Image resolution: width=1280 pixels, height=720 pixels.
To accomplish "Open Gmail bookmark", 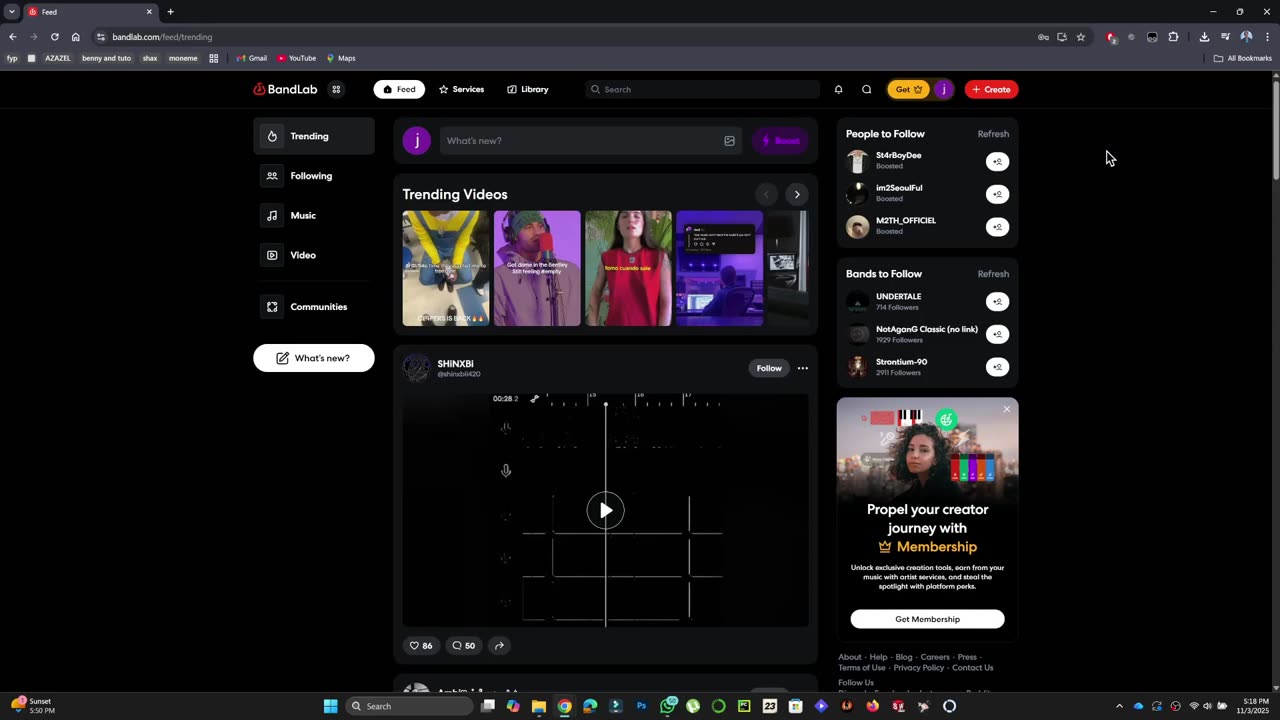I will tap(252, 58).
